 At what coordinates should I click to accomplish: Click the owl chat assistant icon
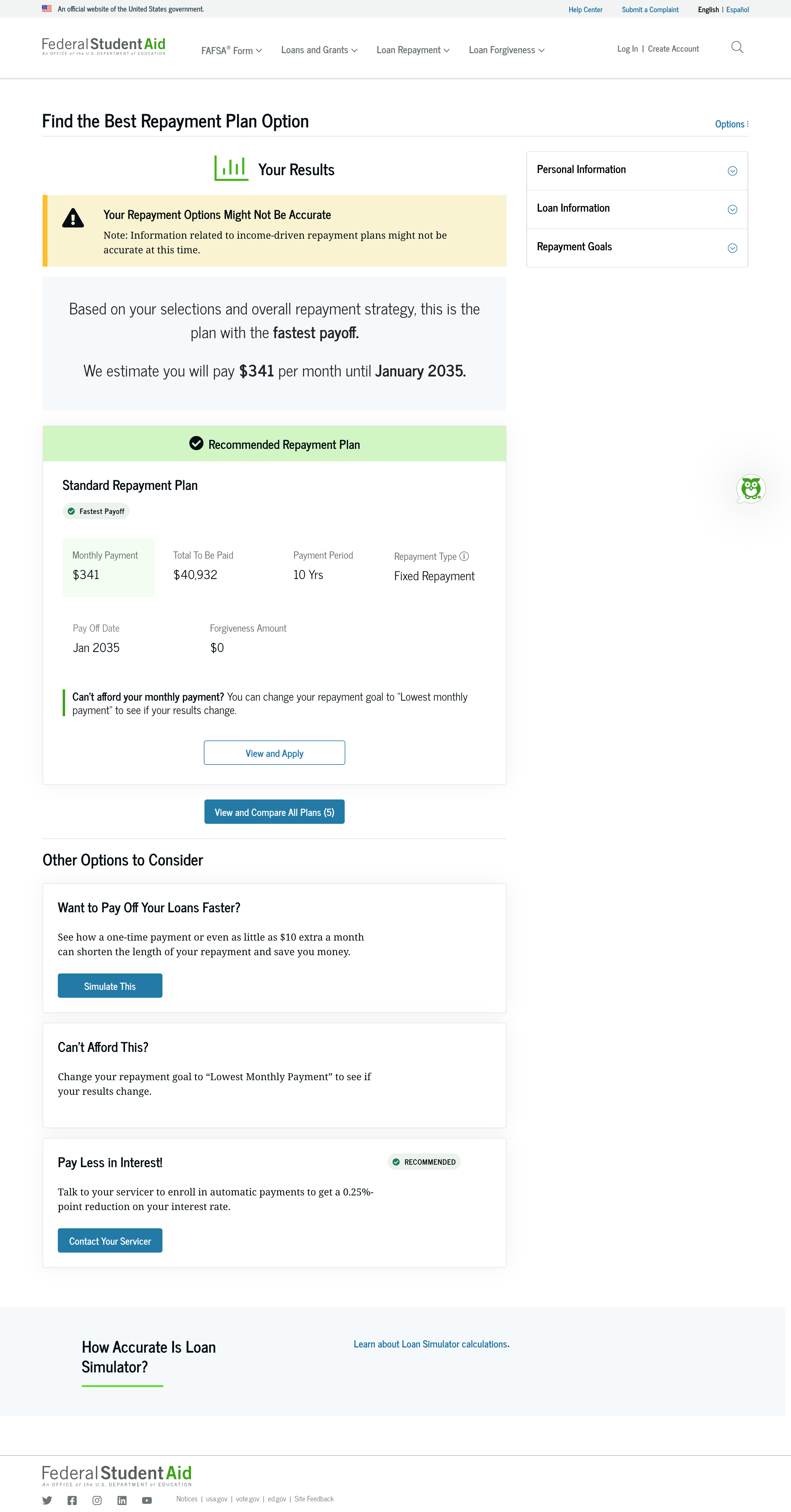click(x=751, y=488)
